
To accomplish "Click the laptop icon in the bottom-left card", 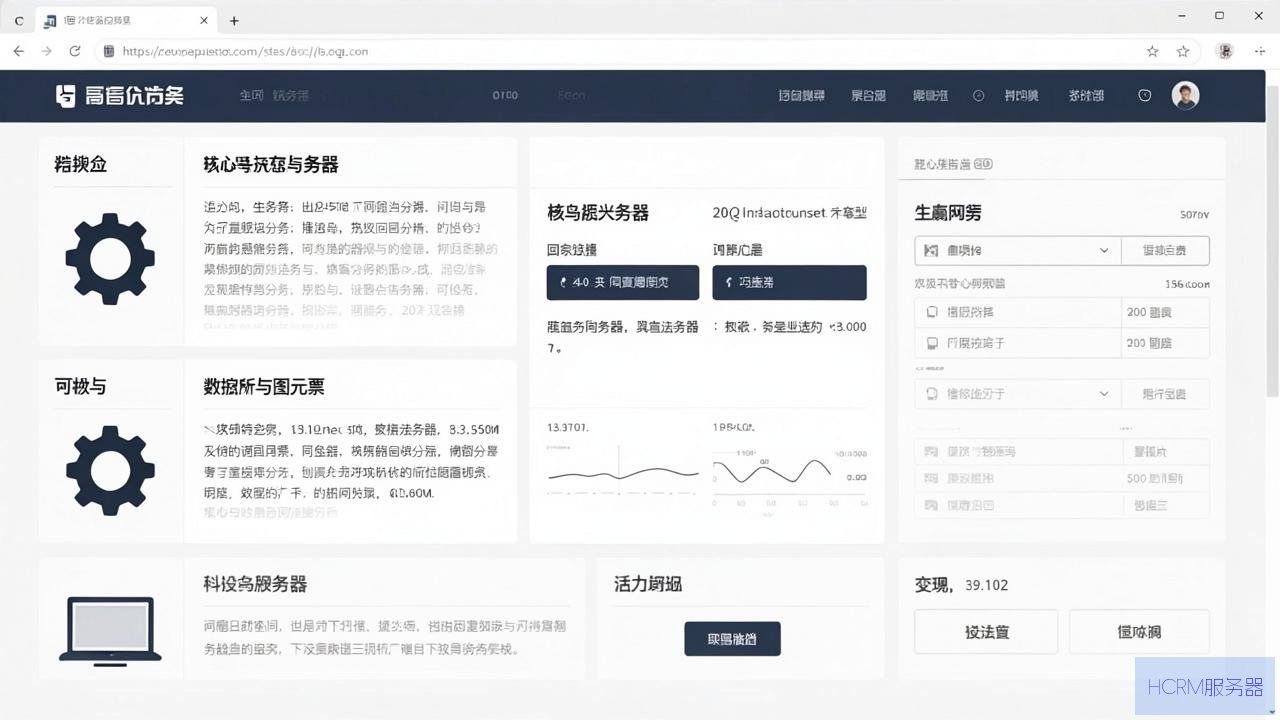I will pyautogui.click(x=110, y=629).
